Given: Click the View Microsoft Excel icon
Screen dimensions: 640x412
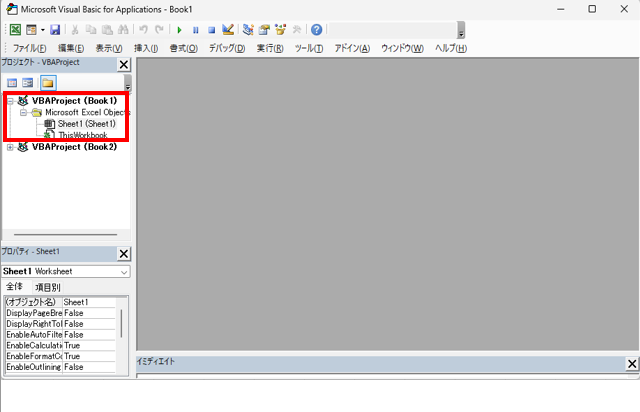Looking at the screenshot, I should coord(15,30).
